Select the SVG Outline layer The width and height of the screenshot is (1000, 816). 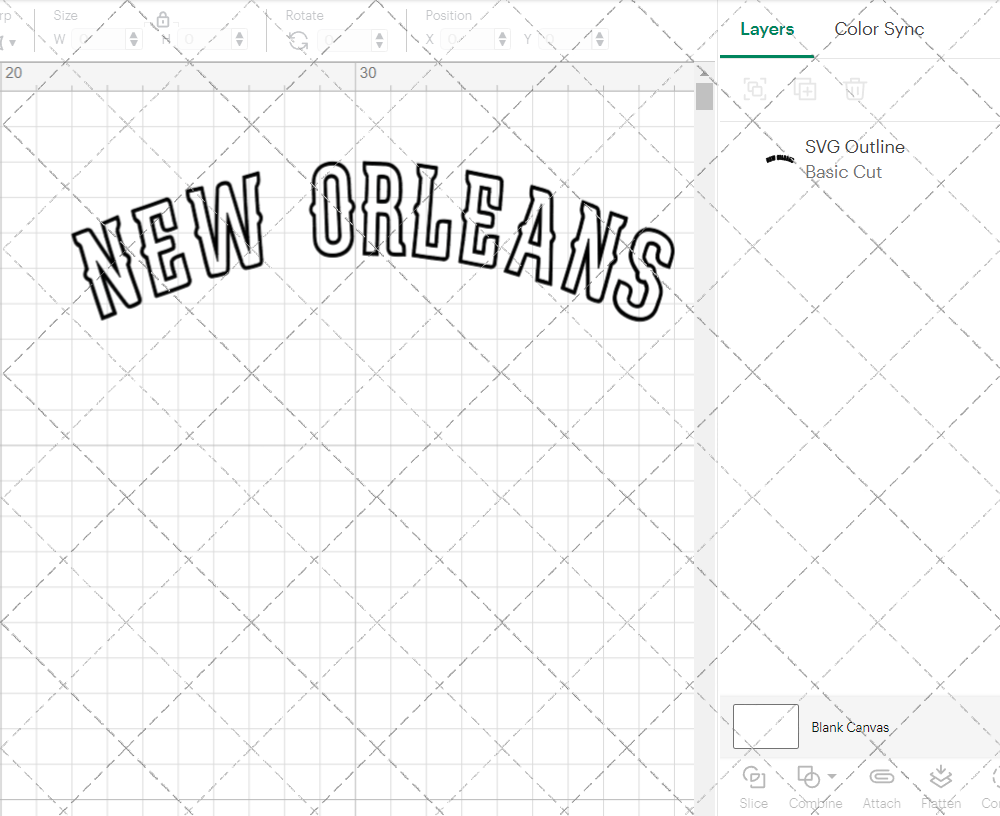[855, 147]
